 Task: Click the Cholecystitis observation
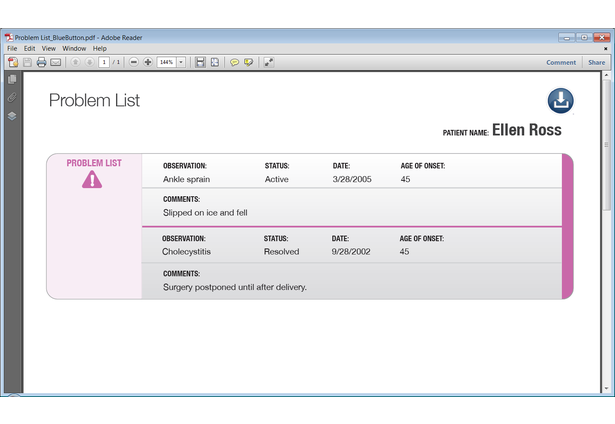pos(186,251)
